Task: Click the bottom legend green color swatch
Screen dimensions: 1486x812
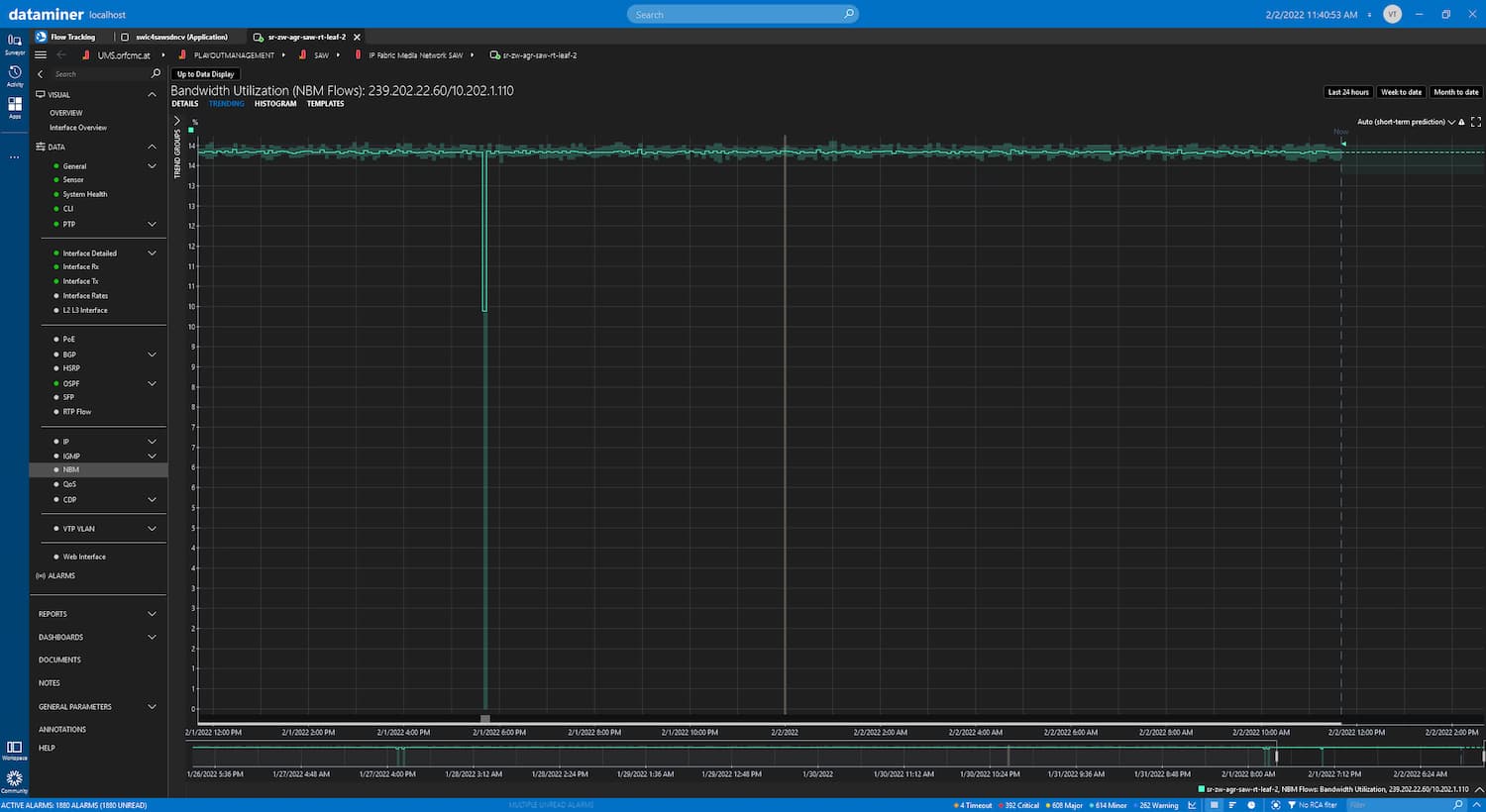Action: click(1202, 789)
